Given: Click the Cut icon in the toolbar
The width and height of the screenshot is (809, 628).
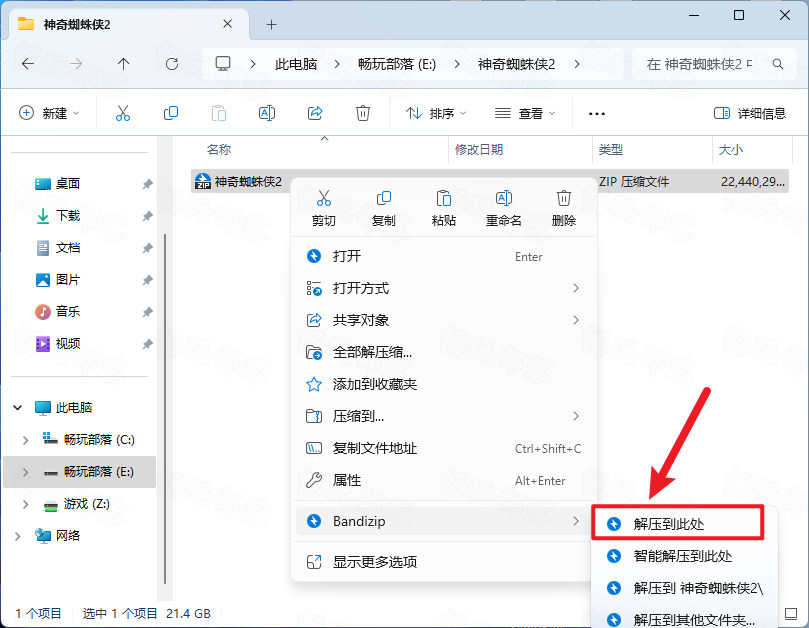Looking at the screenshot, I should [123, 113].
